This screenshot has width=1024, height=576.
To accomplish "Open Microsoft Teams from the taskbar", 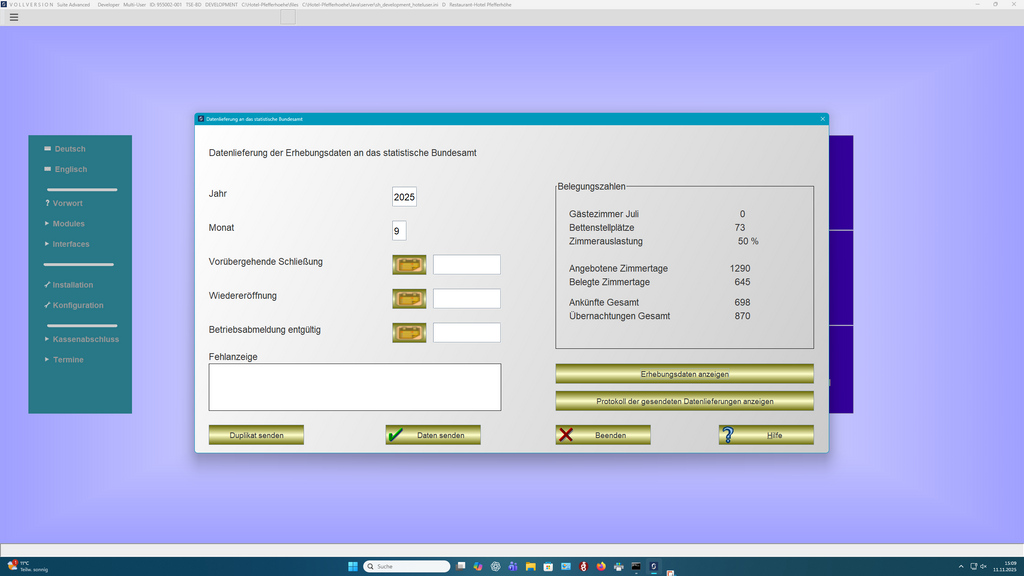I will [513, 566].
